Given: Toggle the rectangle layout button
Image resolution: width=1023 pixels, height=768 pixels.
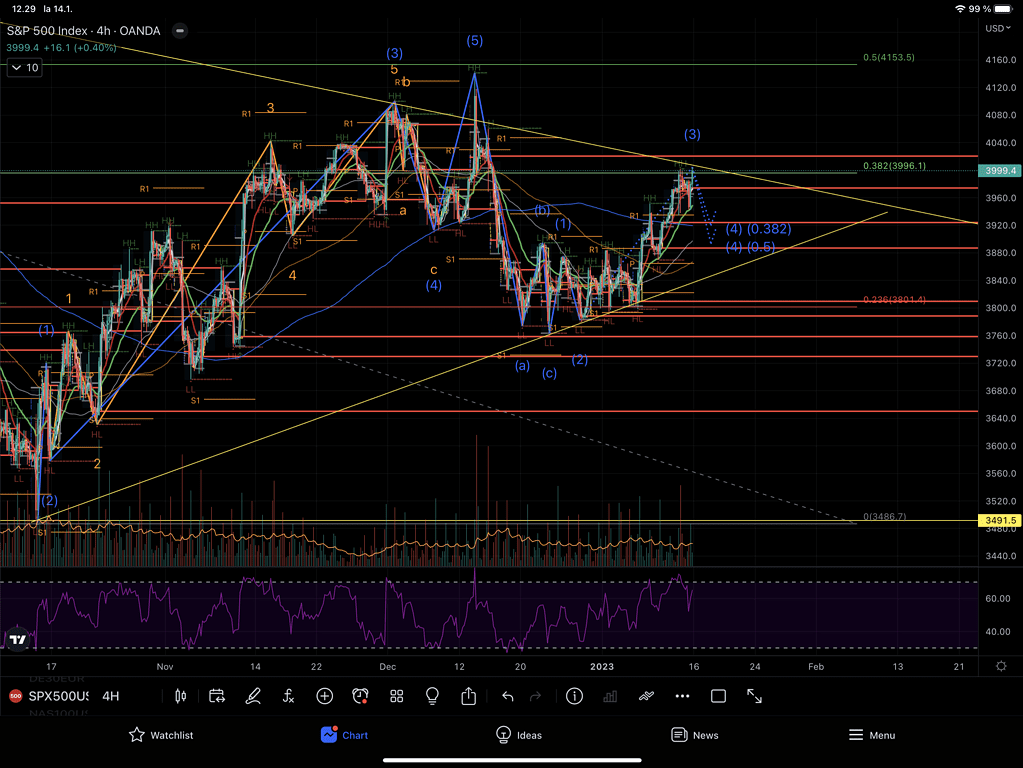Looking at the screenshot, I should coord(718,696).
